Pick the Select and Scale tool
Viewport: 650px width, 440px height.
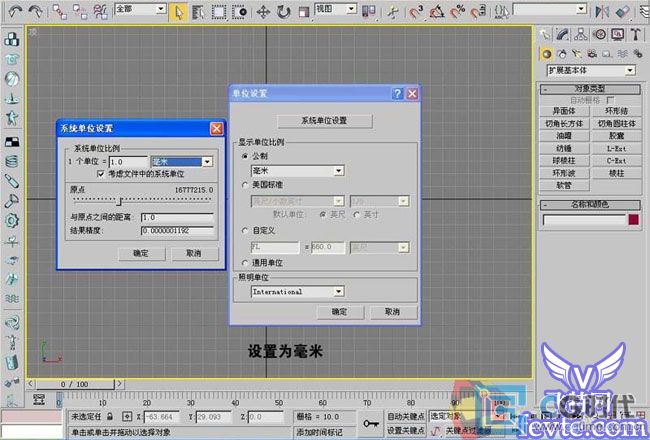(304, 12)
